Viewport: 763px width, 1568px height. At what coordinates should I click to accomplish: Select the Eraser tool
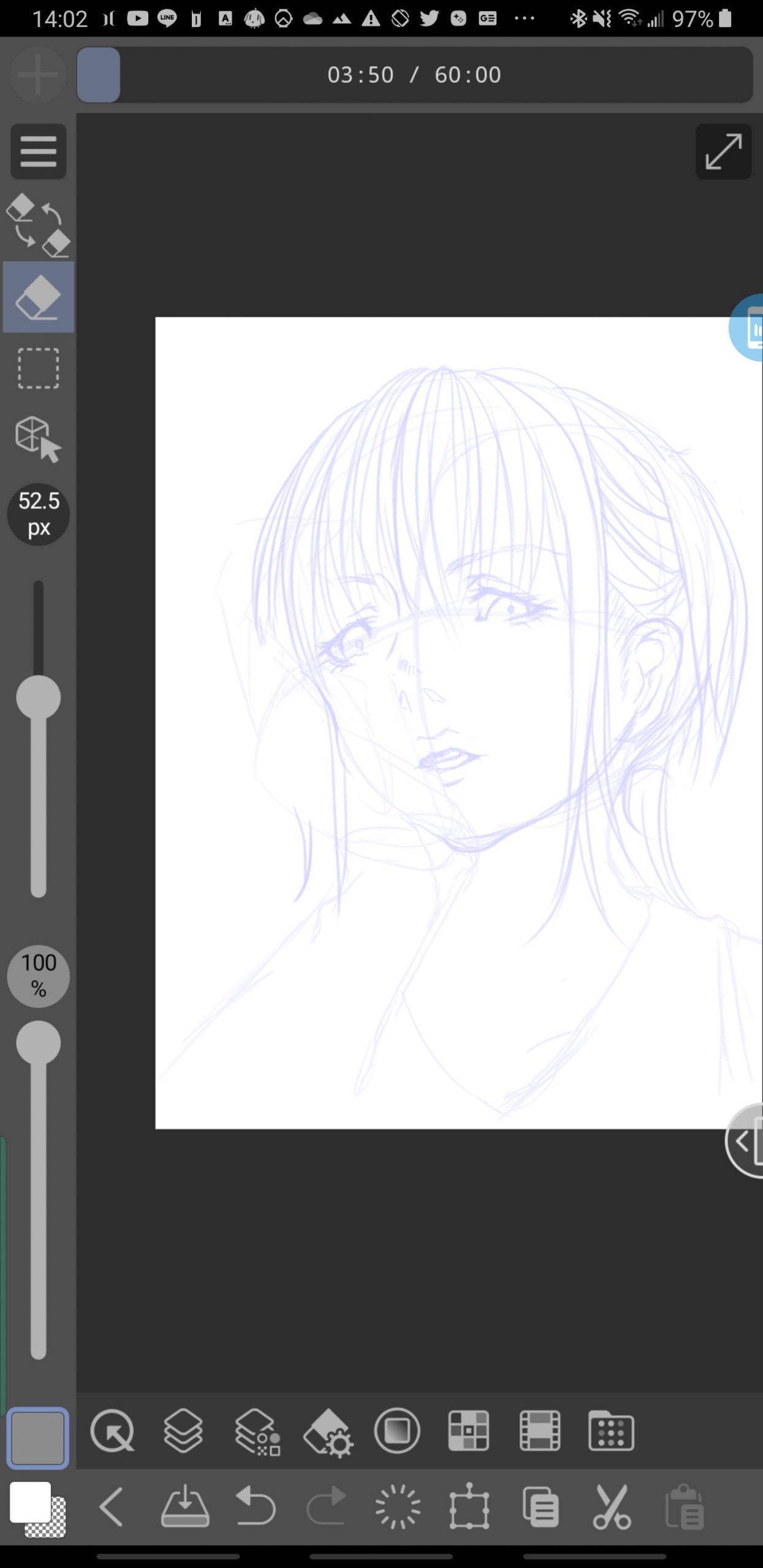[x=38, y=298]
